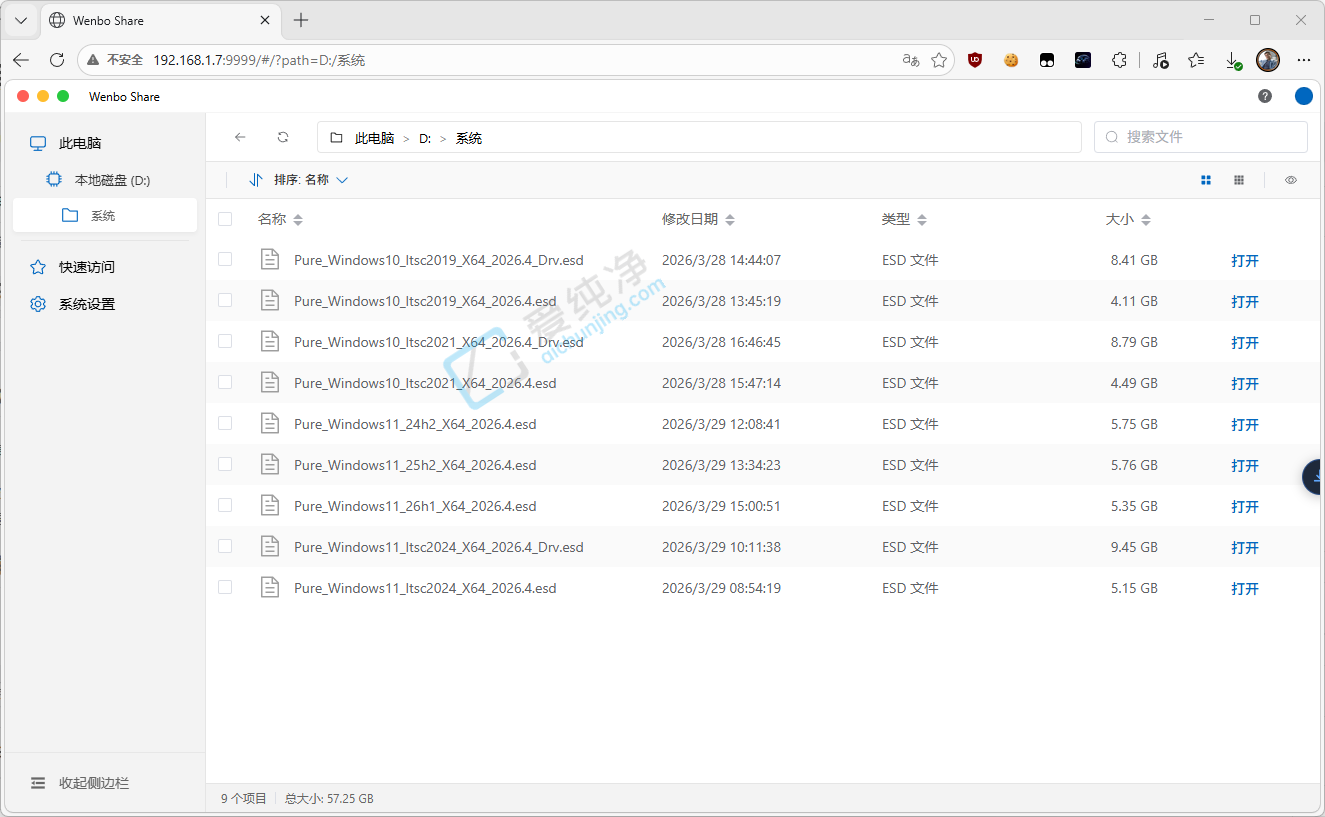Click the folder icon in breadcrumb bar

tap(337, 138)
